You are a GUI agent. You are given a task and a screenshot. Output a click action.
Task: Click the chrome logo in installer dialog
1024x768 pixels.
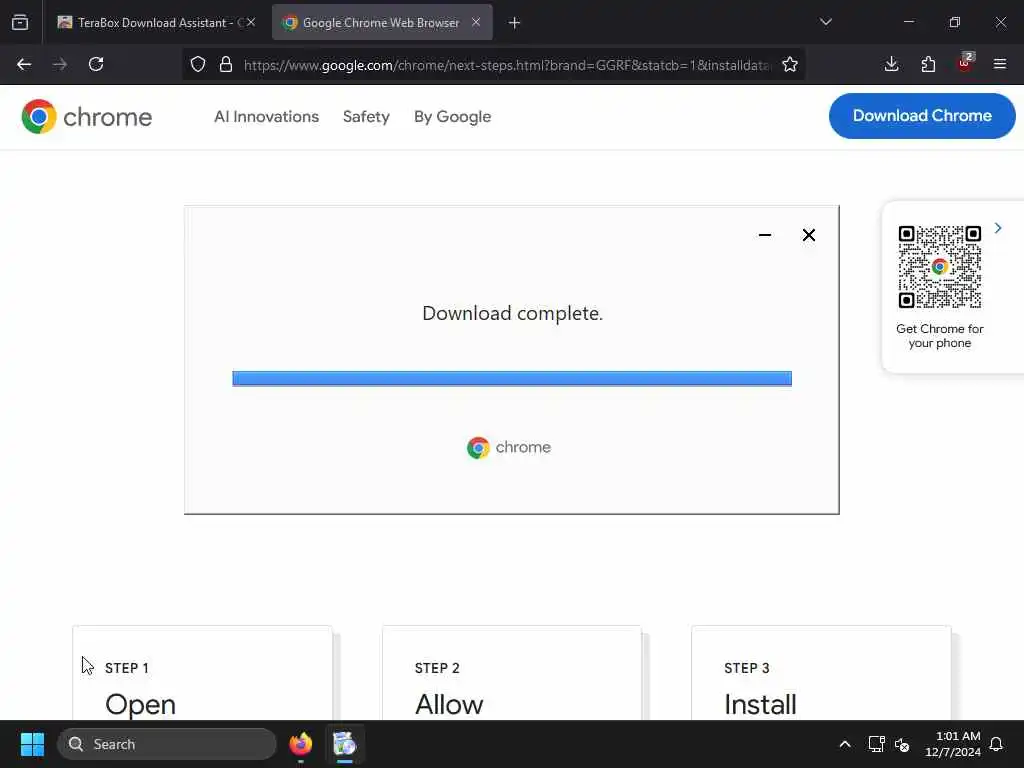[509, 447]
